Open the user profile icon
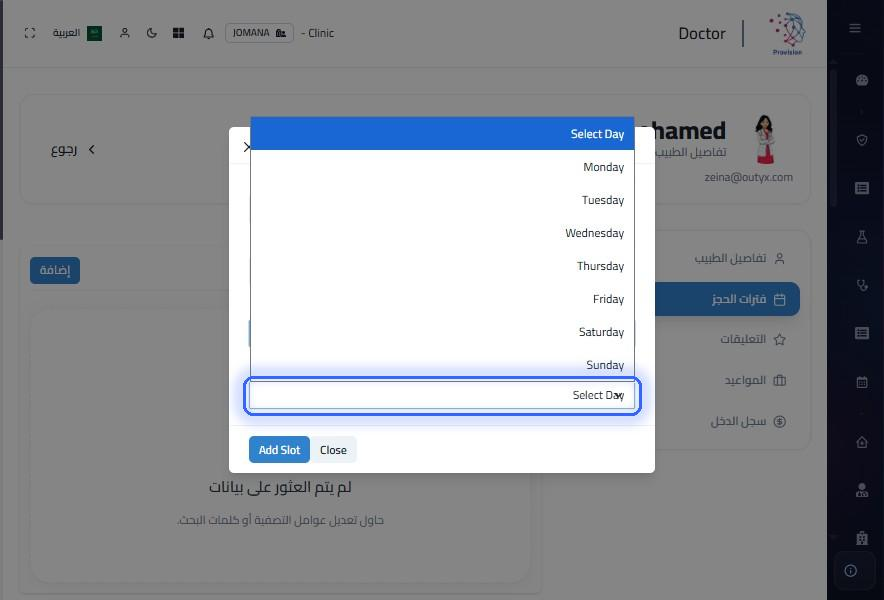 (x=125, y=33)
